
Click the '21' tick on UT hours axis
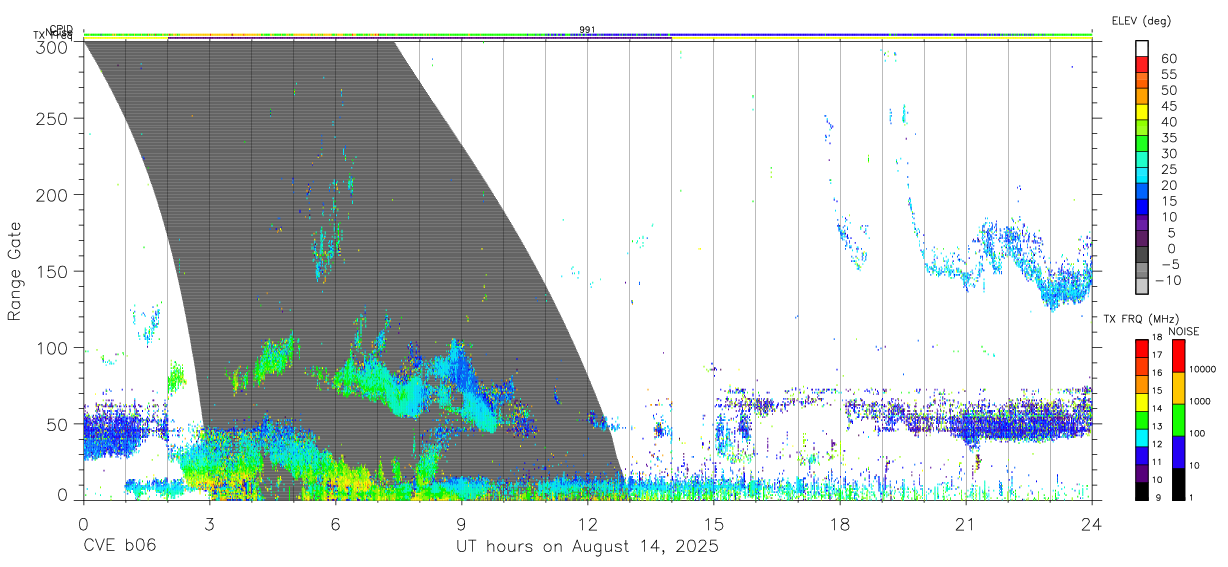pos(966,525)
